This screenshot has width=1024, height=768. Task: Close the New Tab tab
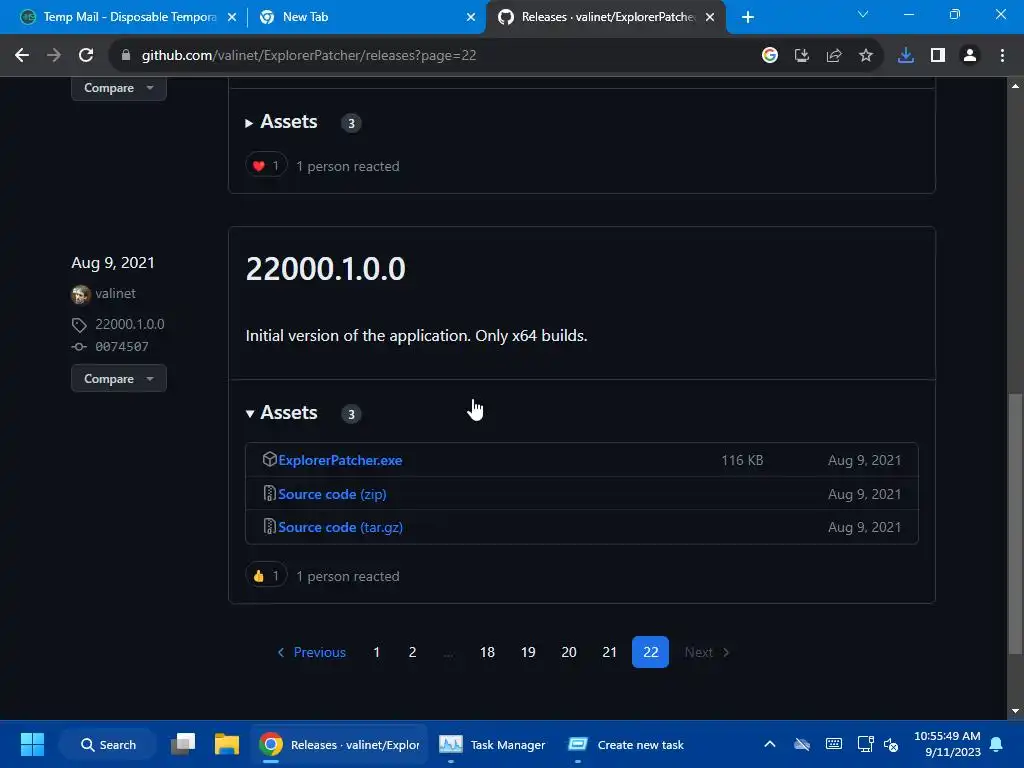click(x=471, y=17)
